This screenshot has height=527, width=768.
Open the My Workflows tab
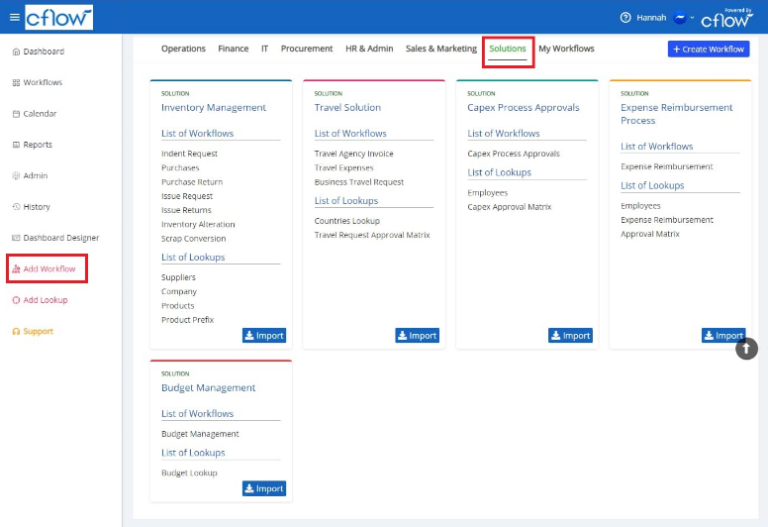click(566, 49)
